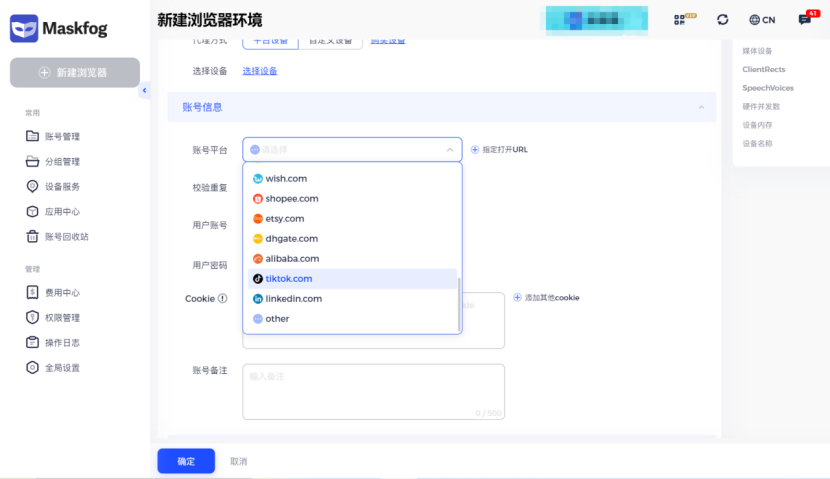
Task: Open 应用中心 in the sidebar
Action: point(53,212)
